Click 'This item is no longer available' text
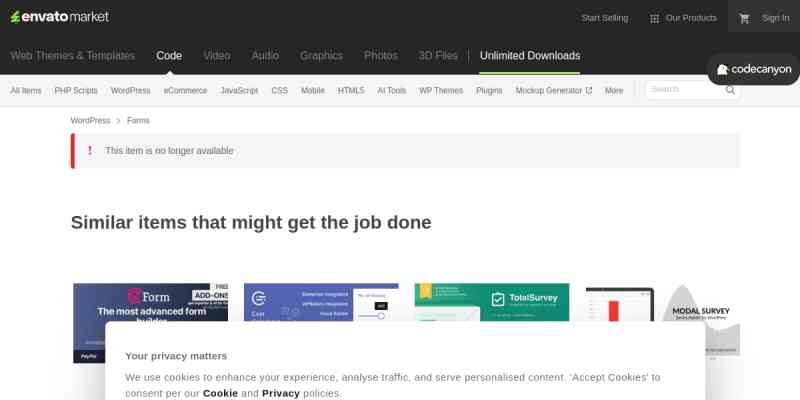 pyautogui.click(x=169, y=151)
